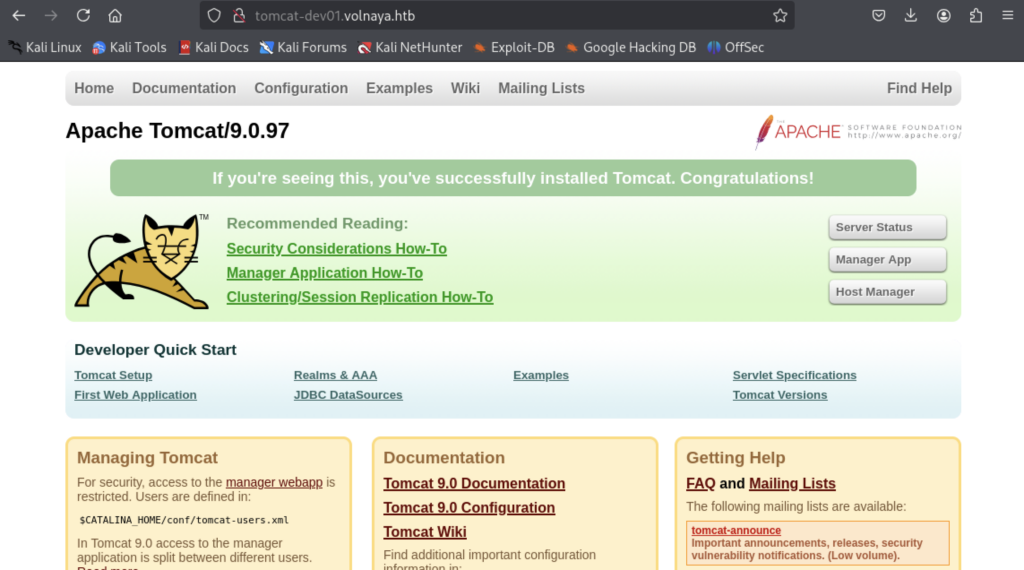The width and height of the screenshot is (1024, 570).
Task: Open Security Considerations How-To link
Action: tap(336, 249)
